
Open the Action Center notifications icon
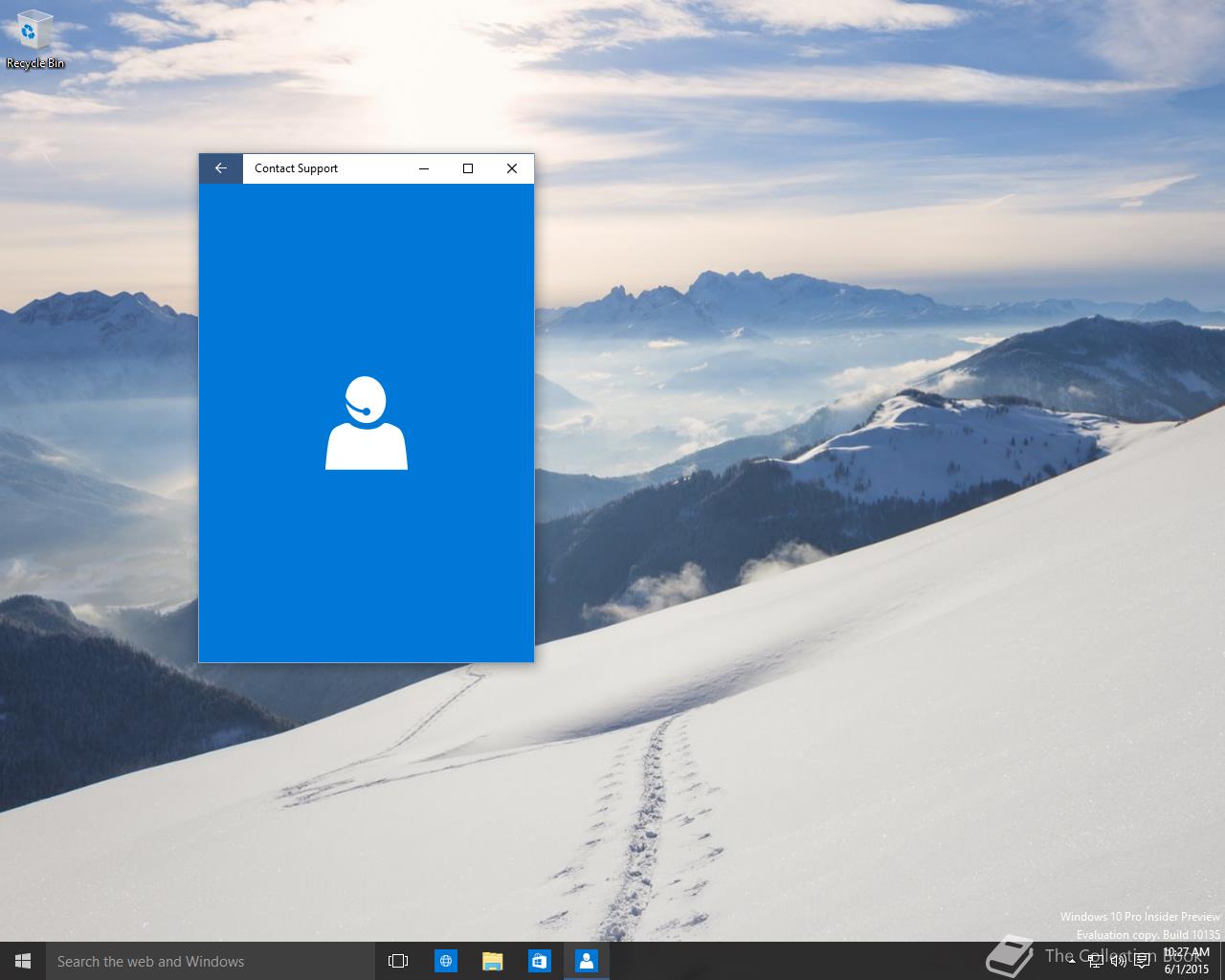[1142, 961]
